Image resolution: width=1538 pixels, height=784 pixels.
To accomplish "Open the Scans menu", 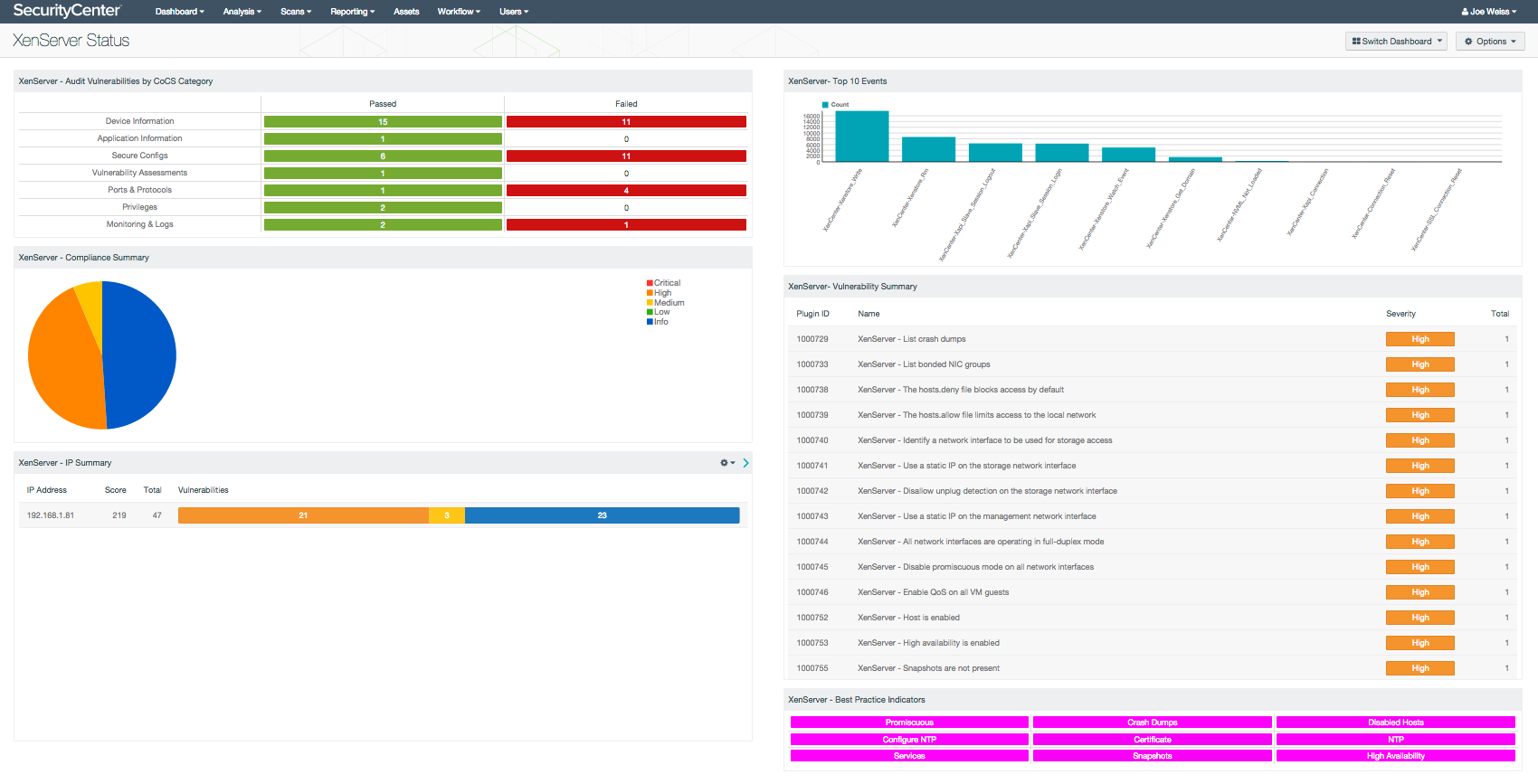I will coord(296,12).
